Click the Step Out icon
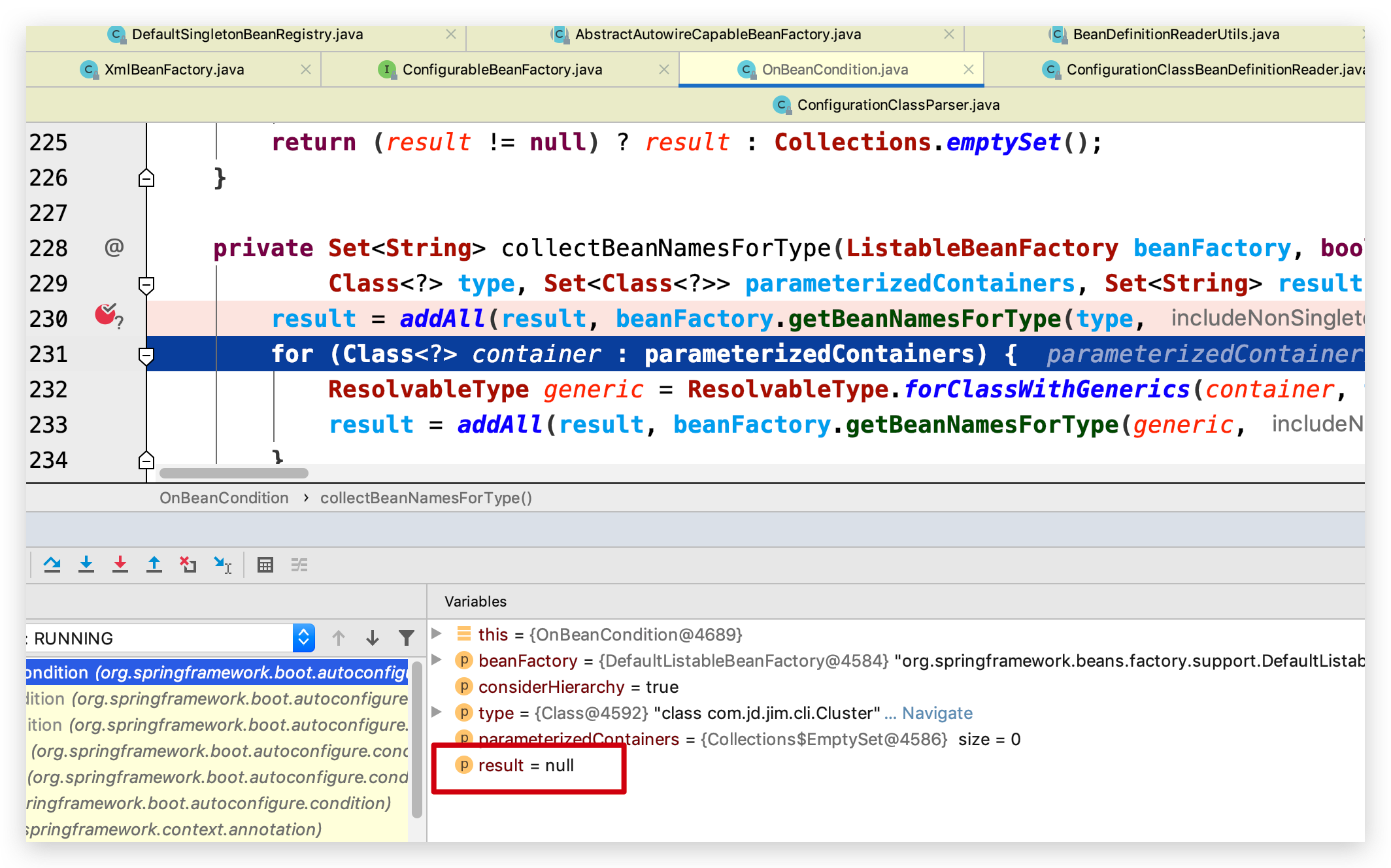Screen dimensions: 1391x868 click(x=154, y=564)
